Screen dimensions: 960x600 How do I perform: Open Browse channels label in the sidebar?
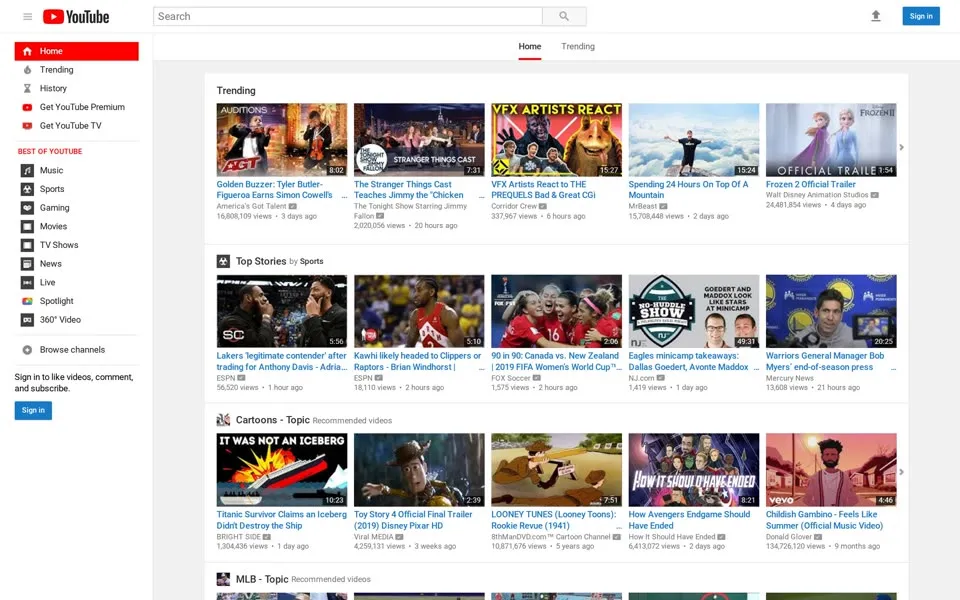72,350
